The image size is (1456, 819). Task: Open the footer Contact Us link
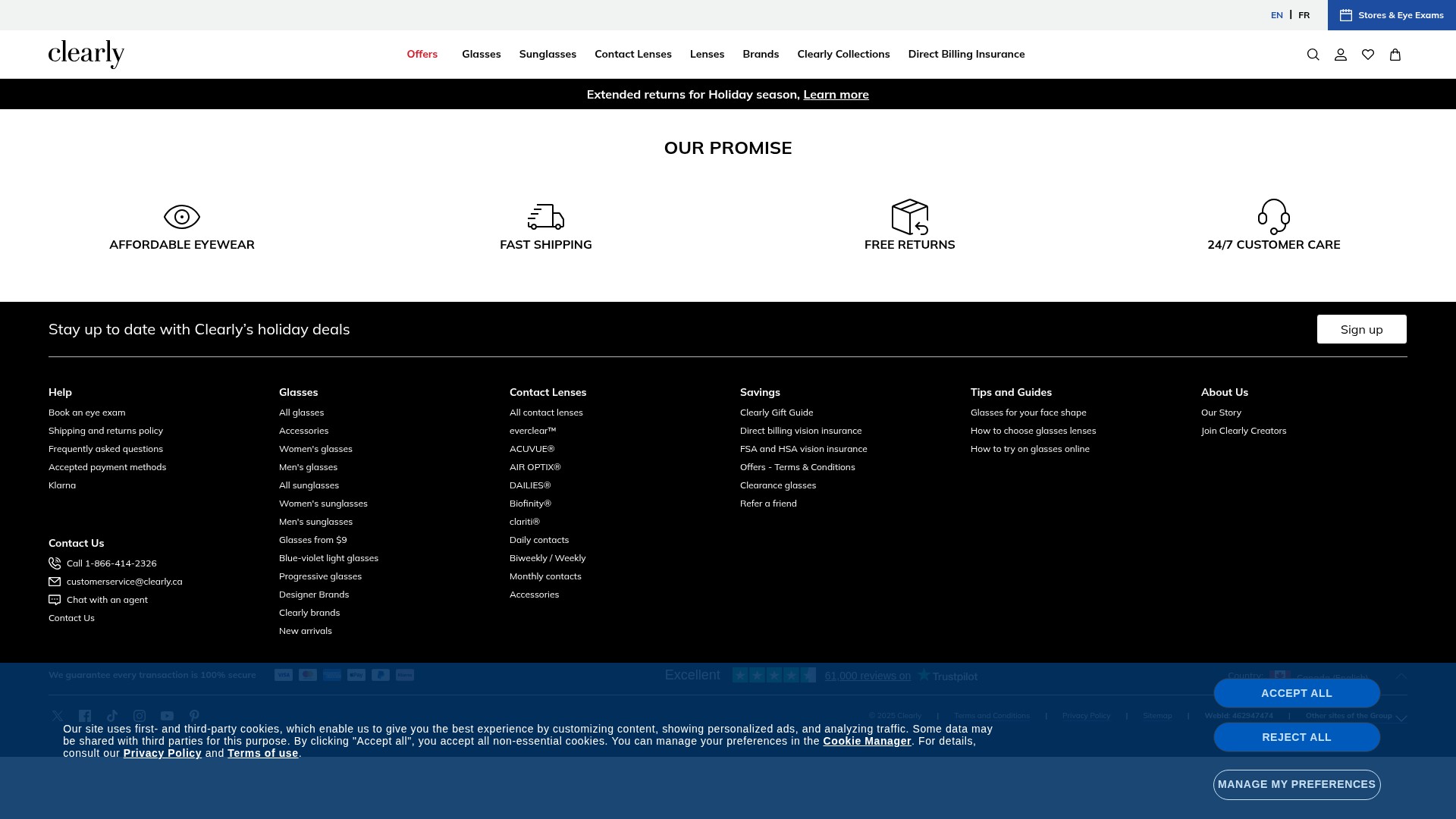point(71,618)
